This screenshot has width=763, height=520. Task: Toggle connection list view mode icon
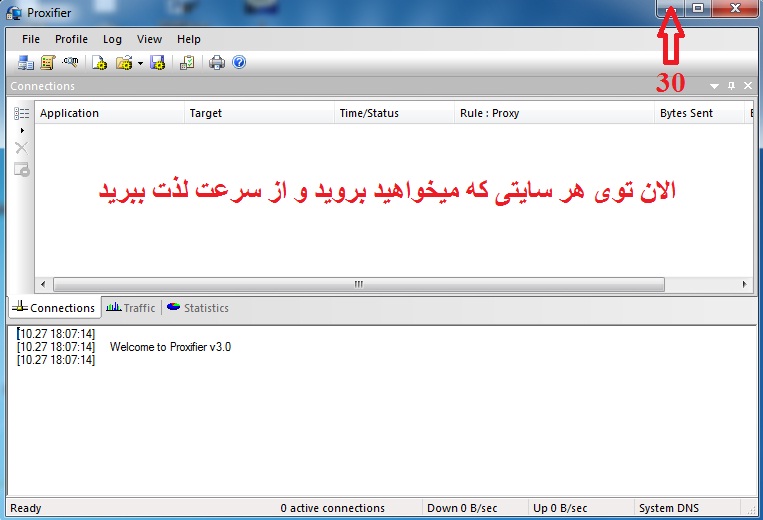pyautogui.click(x=21, y=113)
